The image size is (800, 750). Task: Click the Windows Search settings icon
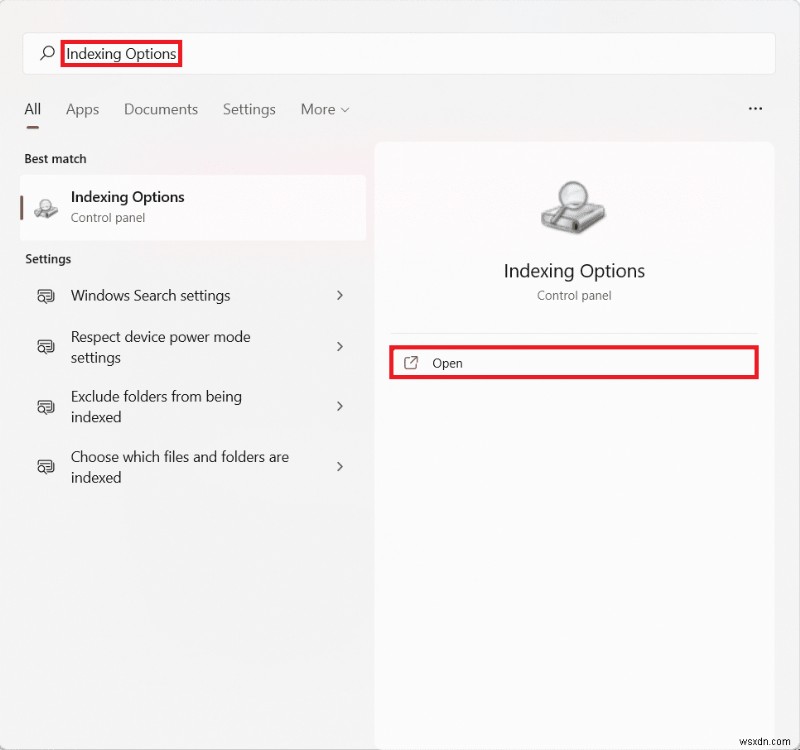coord(45,296)
